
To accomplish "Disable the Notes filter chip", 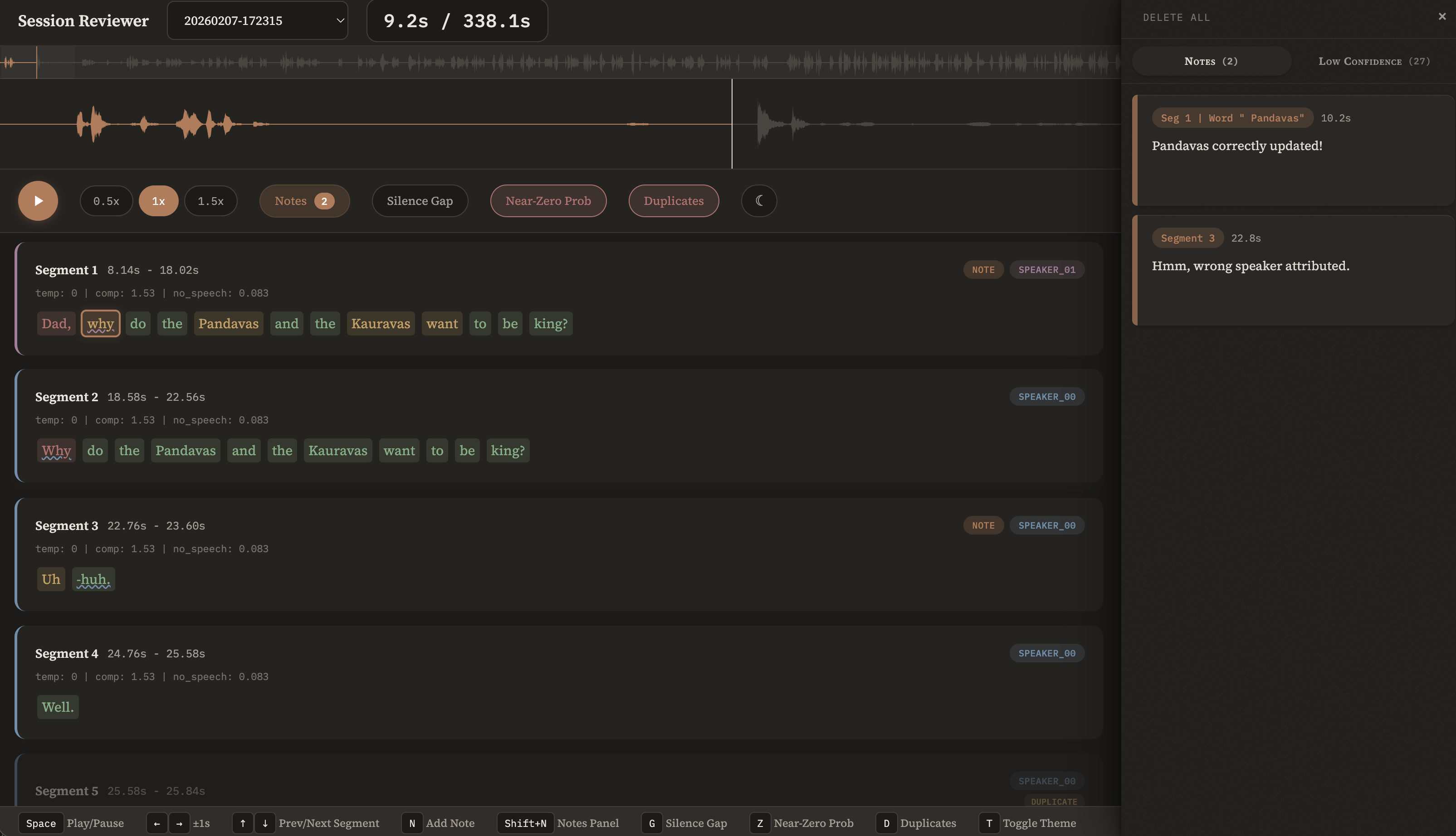I will [304, 201].
